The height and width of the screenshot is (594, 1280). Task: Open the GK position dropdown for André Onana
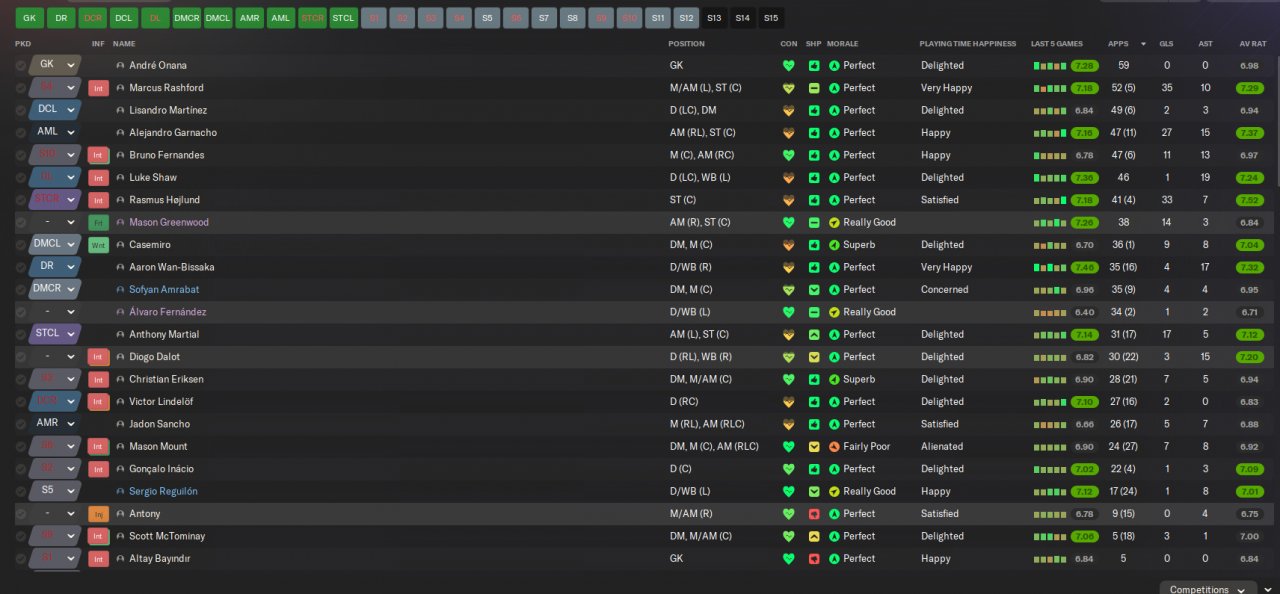55,65
